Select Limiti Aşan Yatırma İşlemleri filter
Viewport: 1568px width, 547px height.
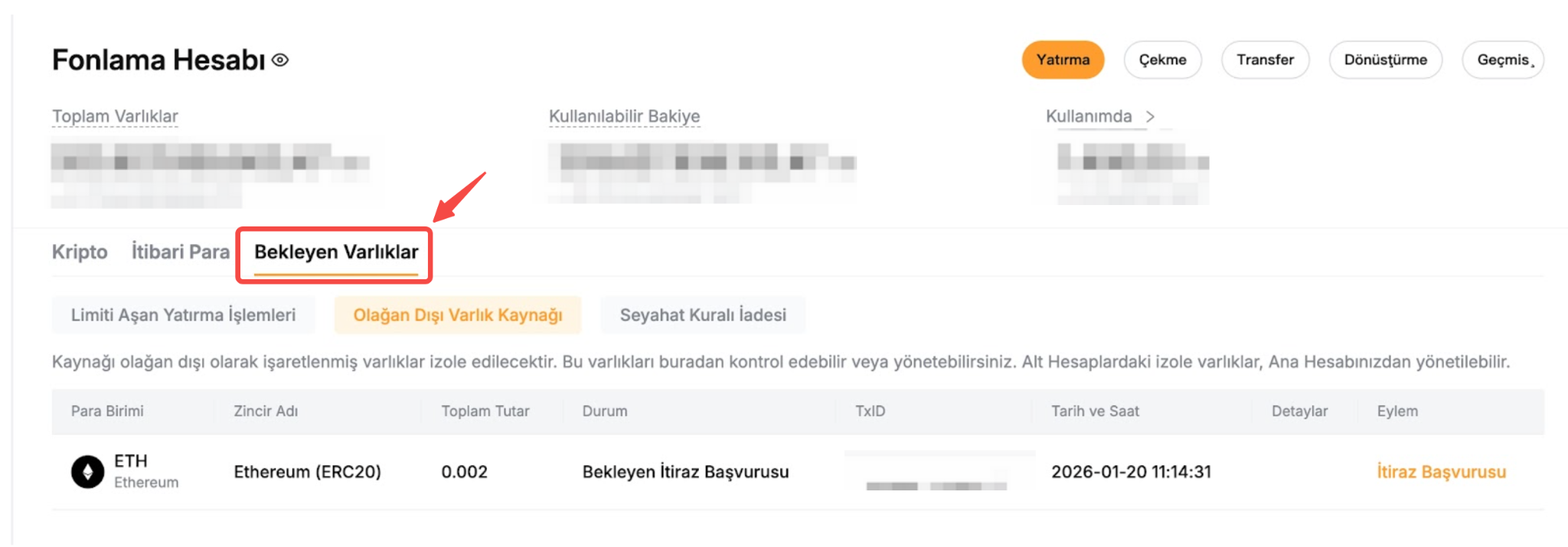point(183,315)
